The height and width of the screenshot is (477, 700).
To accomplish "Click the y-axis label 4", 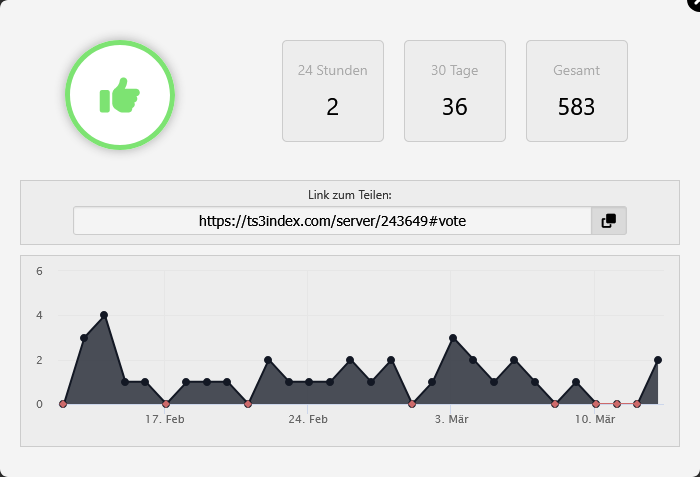I will pos(39,315).
